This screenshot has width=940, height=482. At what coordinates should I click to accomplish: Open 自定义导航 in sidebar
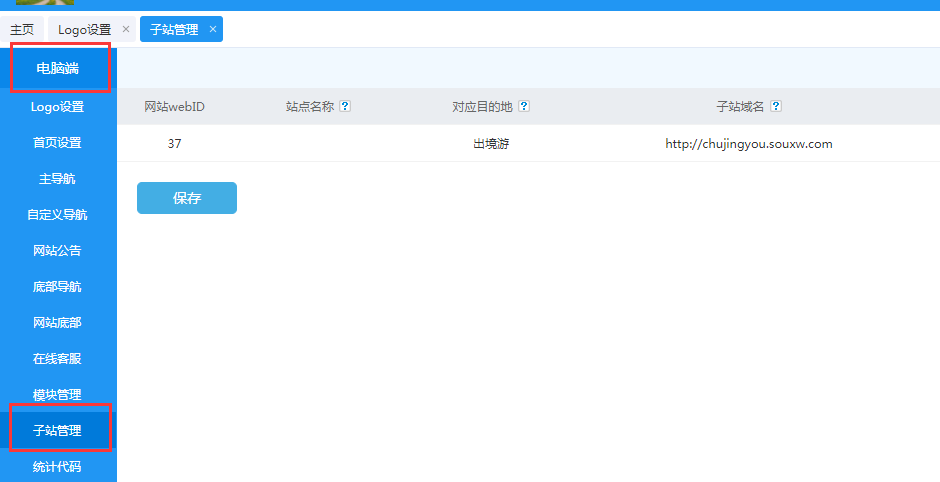tap(58, 215)
